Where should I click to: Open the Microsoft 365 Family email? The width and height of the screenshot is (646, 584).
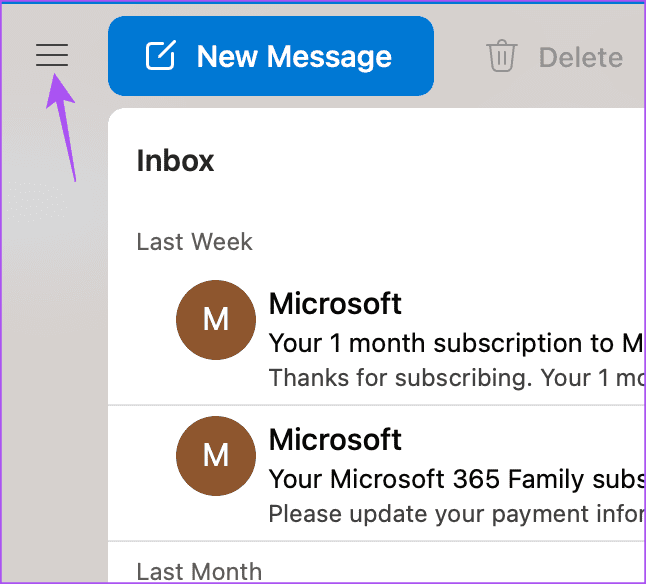(377, 473)
